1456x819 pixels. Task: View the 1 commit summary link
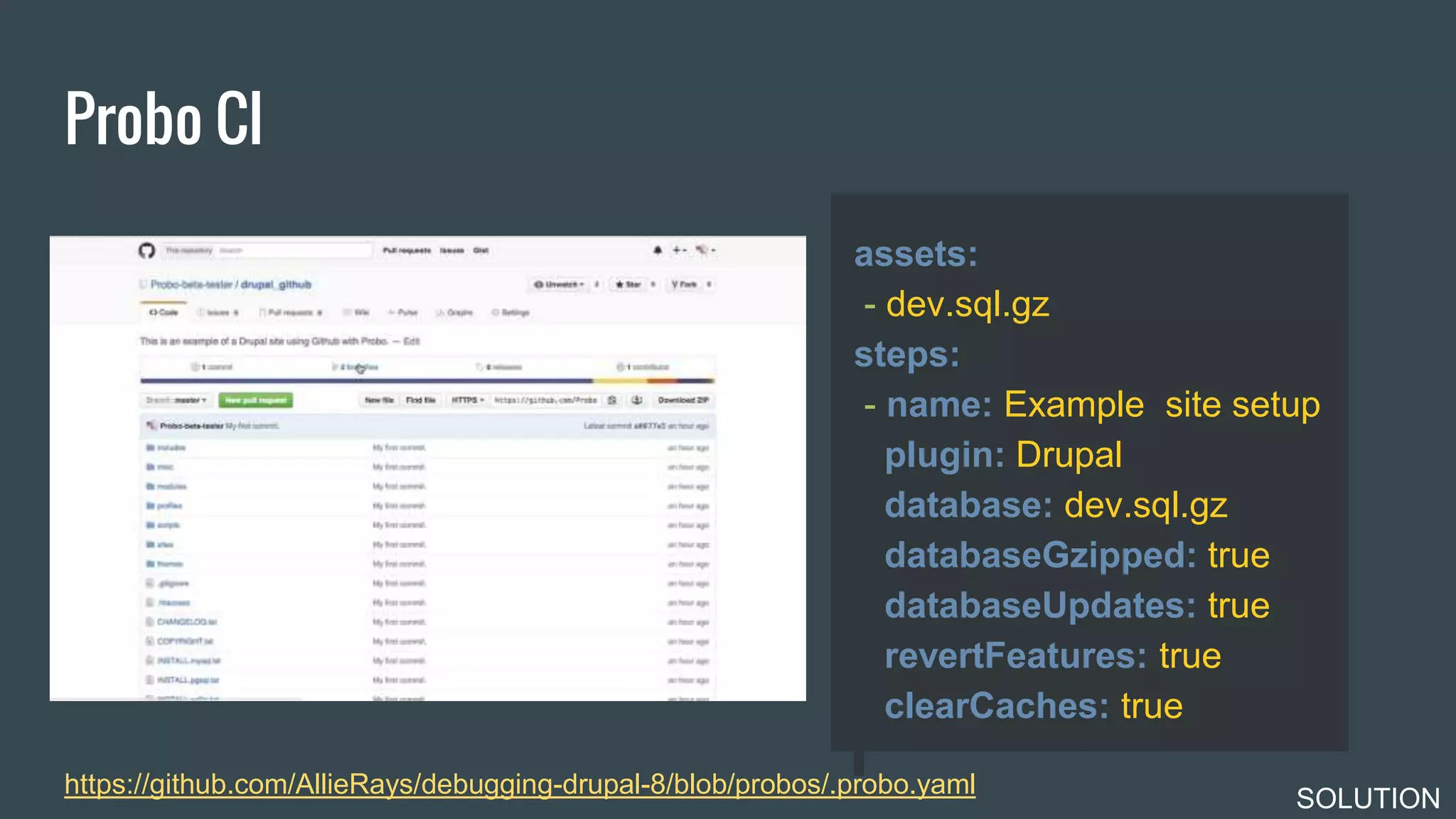(x=212, y=367)
